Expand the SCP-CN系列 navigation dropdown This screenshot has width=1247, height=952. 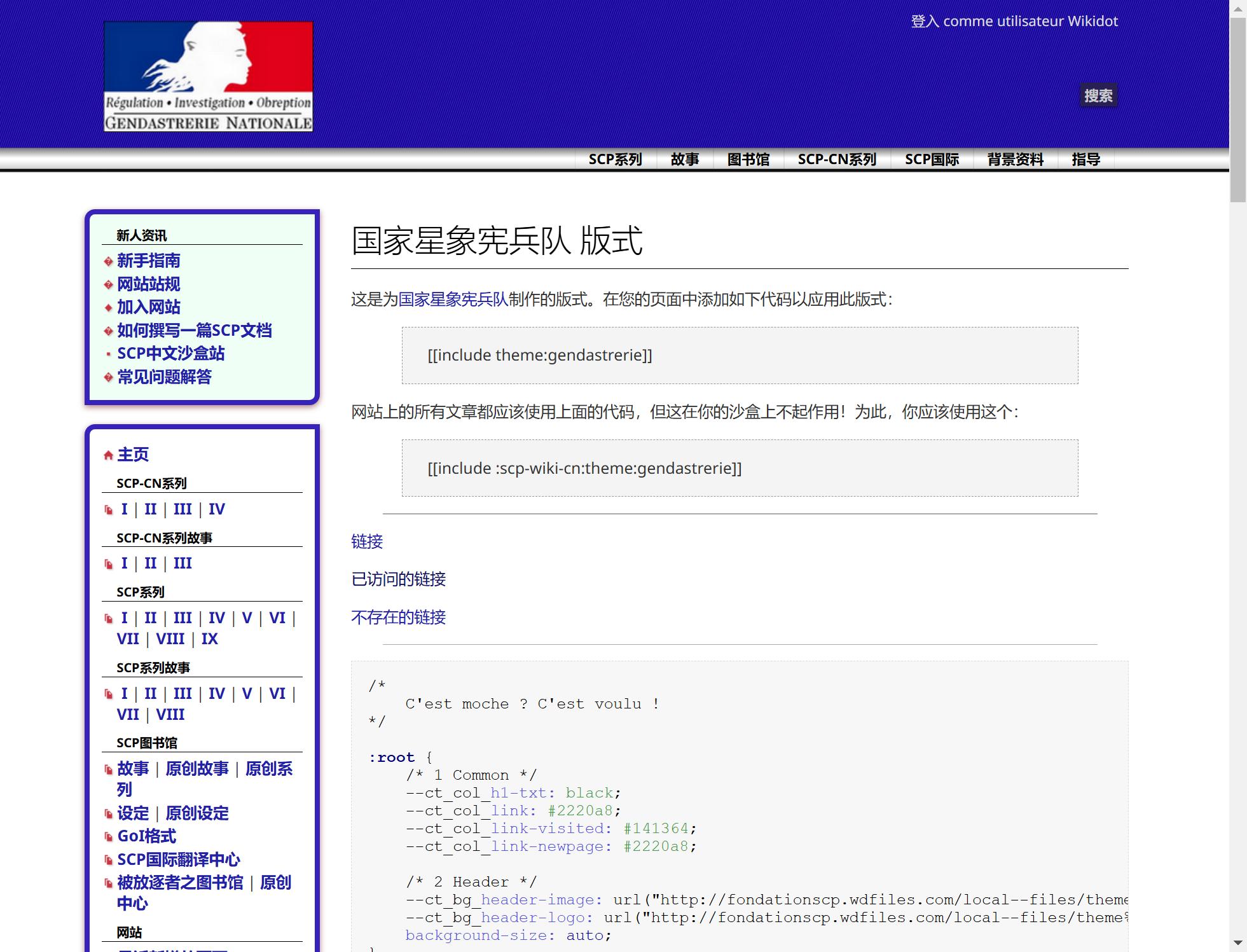[x=836, y=160]
